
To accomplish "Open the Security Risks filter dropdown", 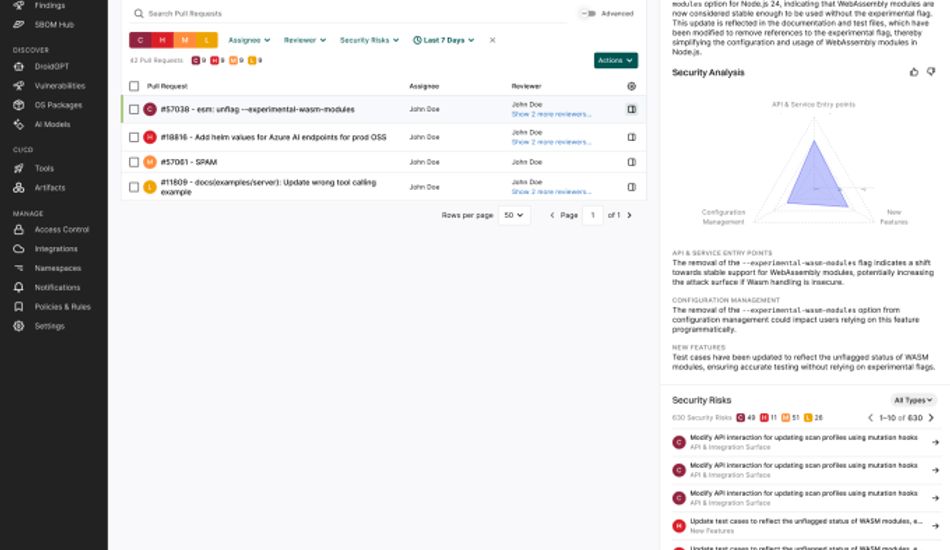I will click(370, 40).
